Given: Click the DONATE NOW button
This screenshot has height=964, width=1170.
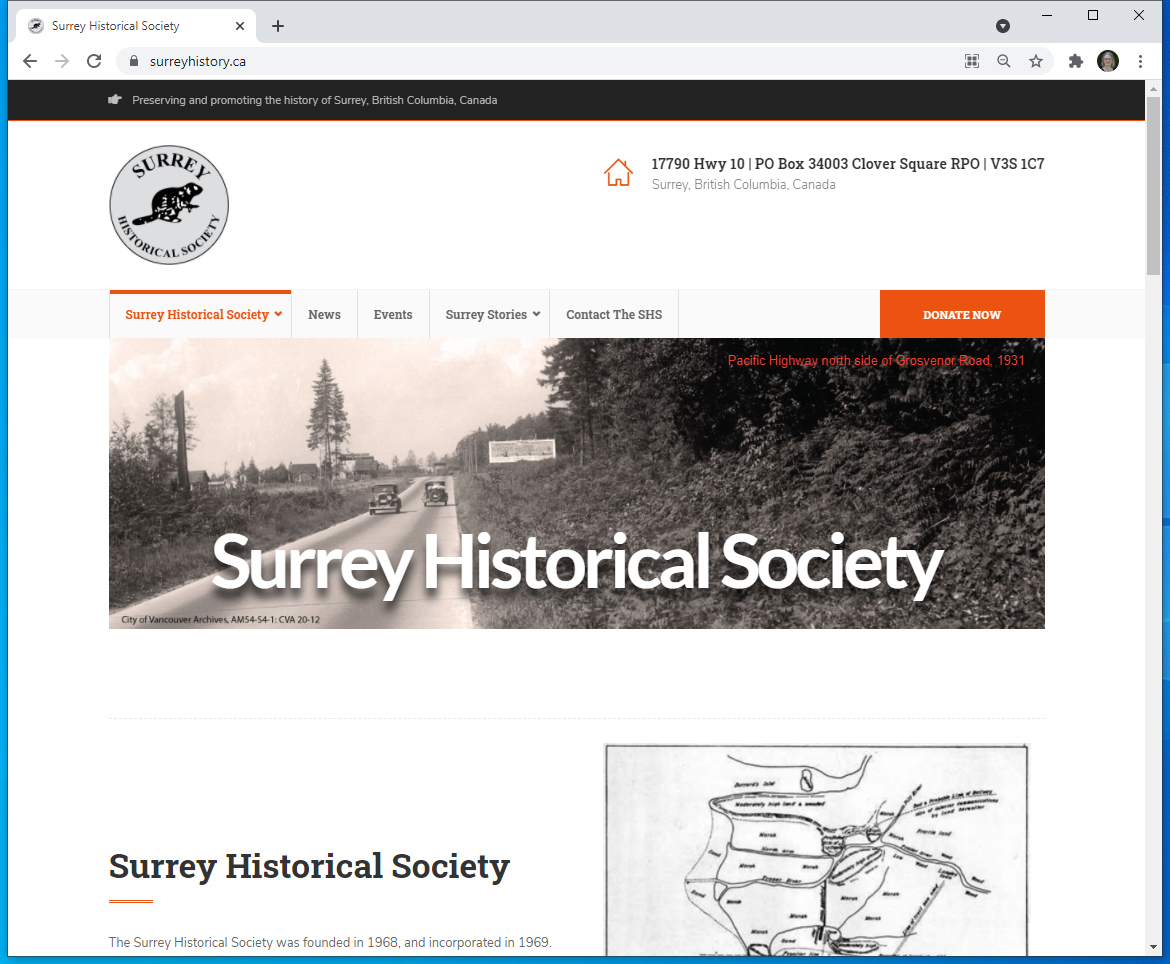Looking at the screenshot, I should click(962, 314).
